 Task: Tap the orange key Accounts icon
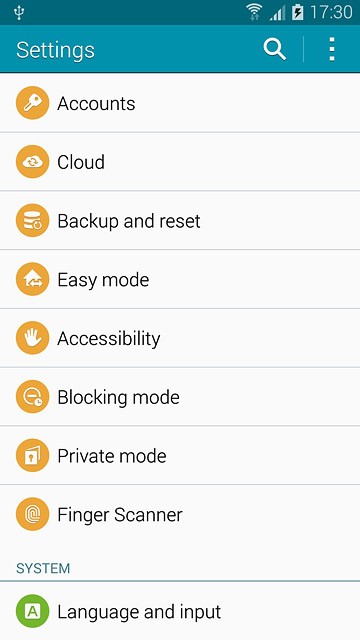pos(33,103)
